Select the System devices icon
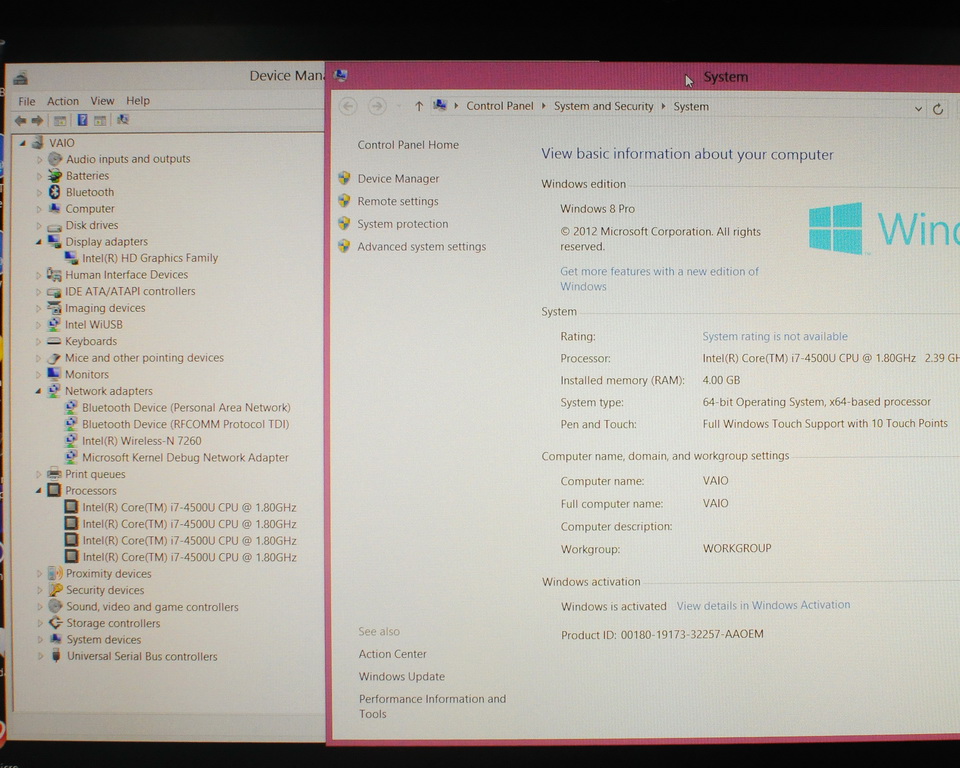The width and height of the screenshot is (960, 768). coord(56,639)
